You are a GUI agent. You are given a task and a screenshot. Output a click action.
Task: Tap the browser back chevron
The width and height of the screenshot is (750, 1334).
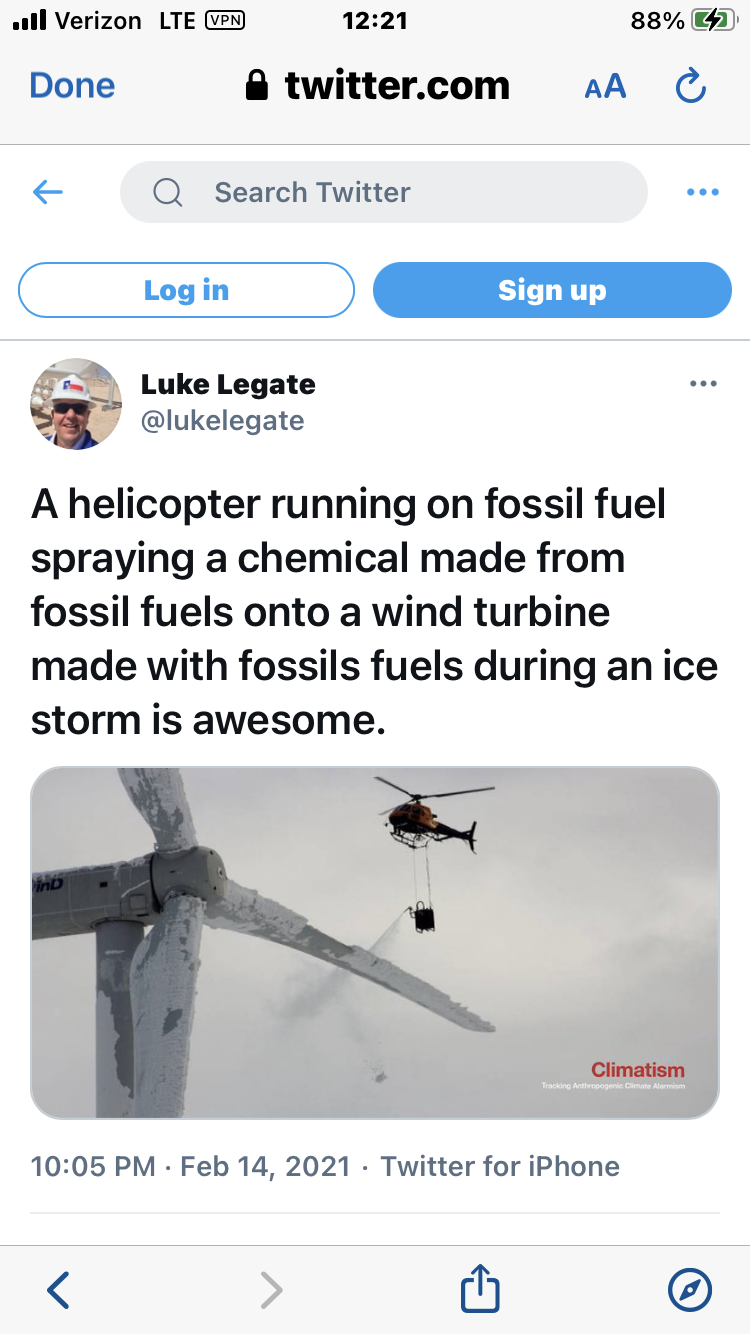[59, 1290]
